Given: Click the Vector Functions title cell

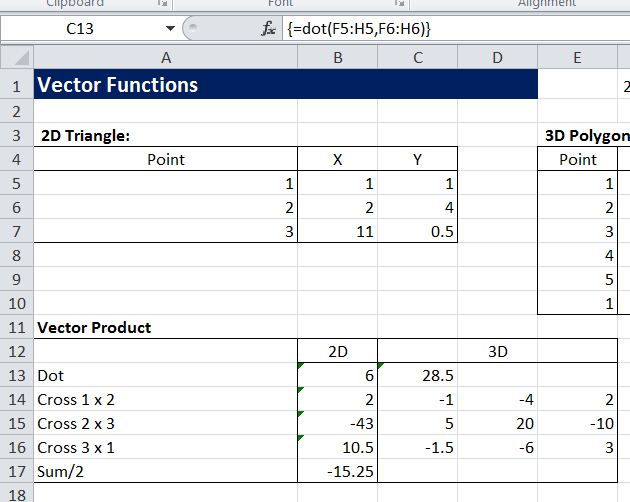Looking at the screenshot, I should (x=165, y=85).
